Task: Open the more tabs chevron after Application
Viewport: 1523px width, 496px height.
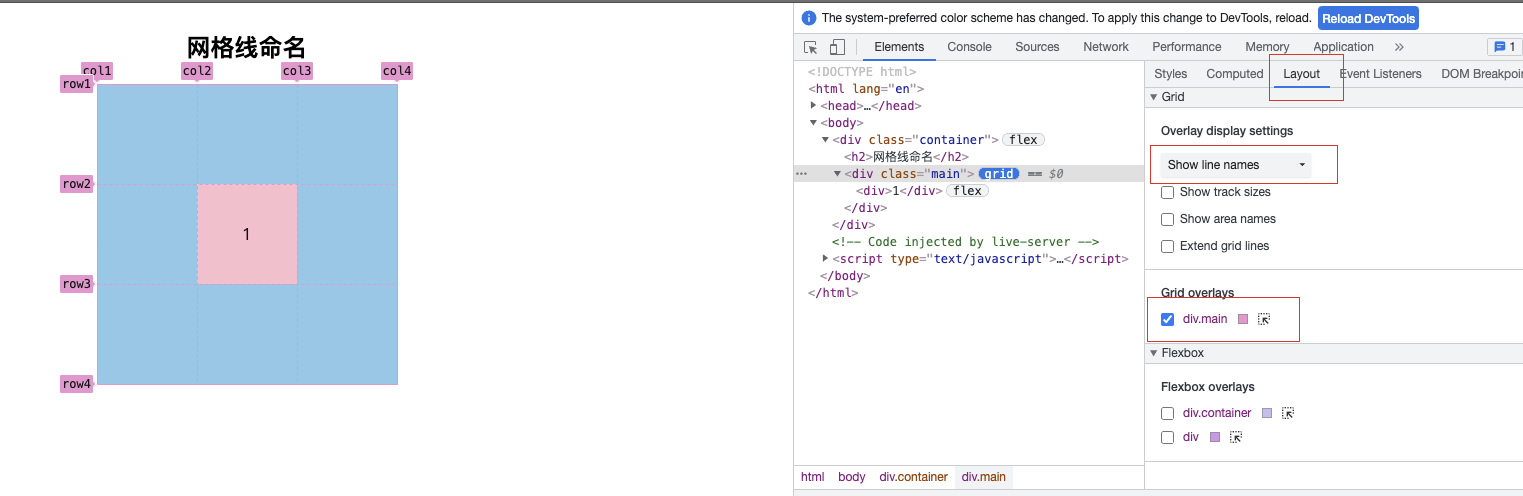Action: (1399, 47)
